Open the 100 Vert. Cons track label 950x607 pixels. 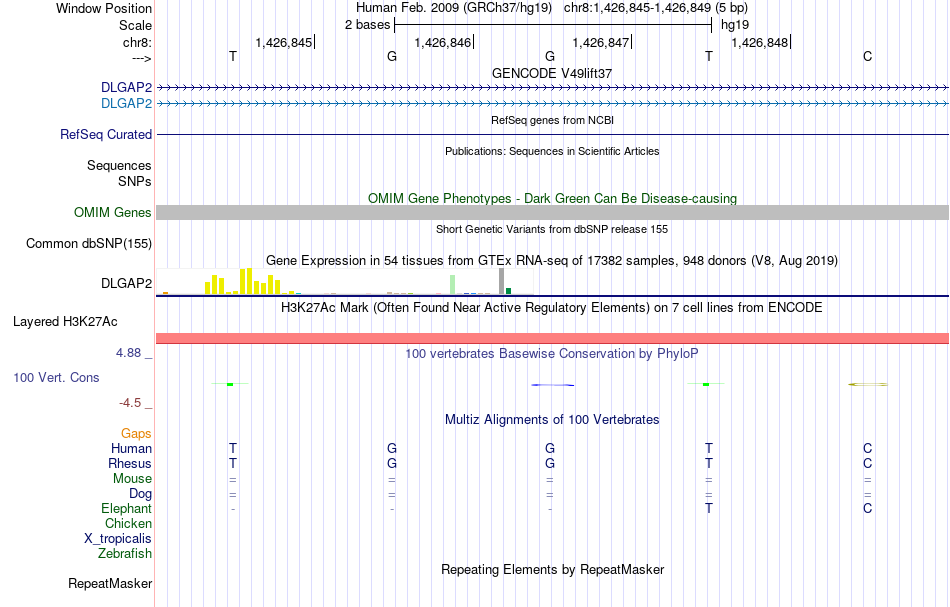point(56,377)
